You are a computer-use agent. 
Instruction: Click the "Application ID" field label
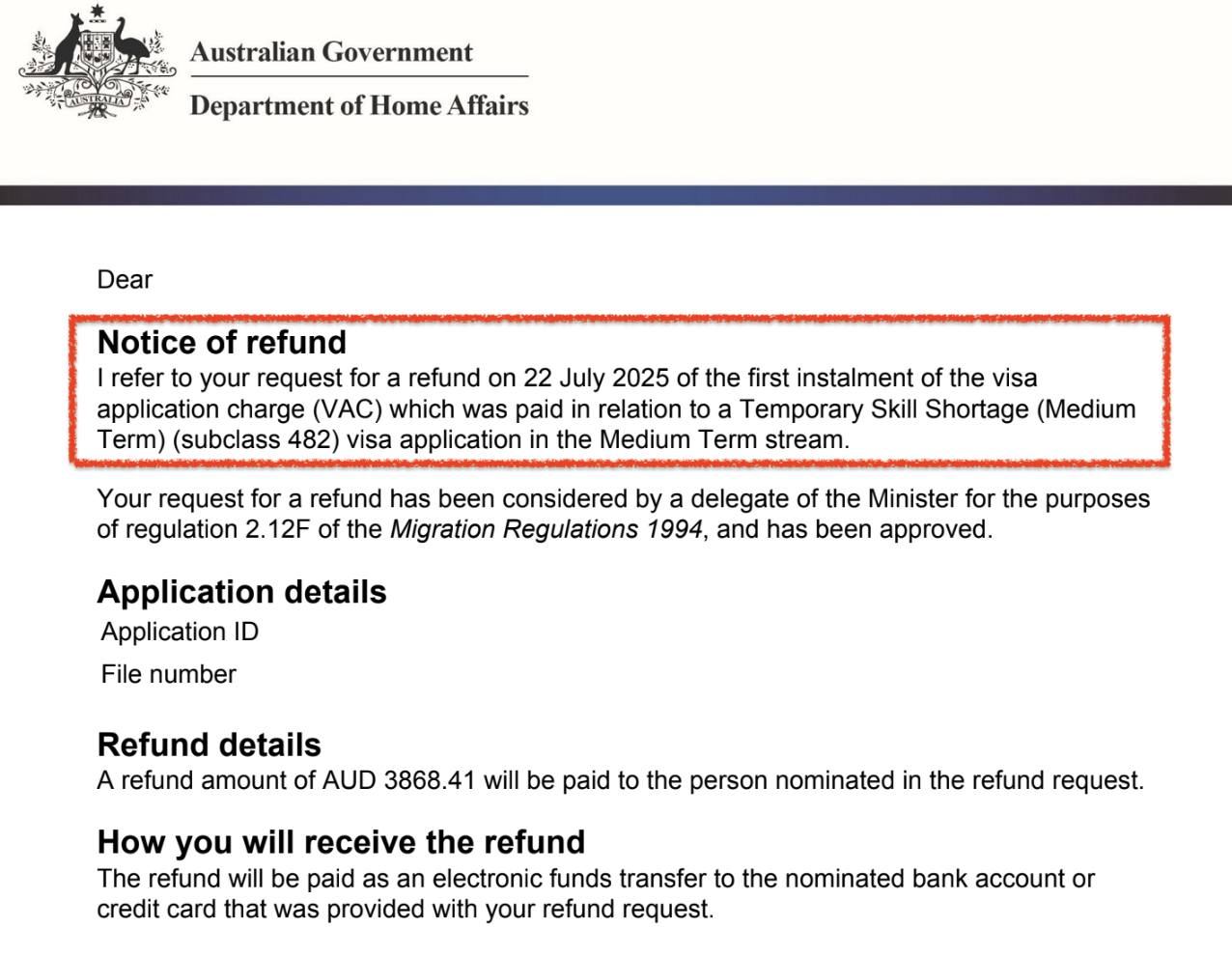pos(180,632)
